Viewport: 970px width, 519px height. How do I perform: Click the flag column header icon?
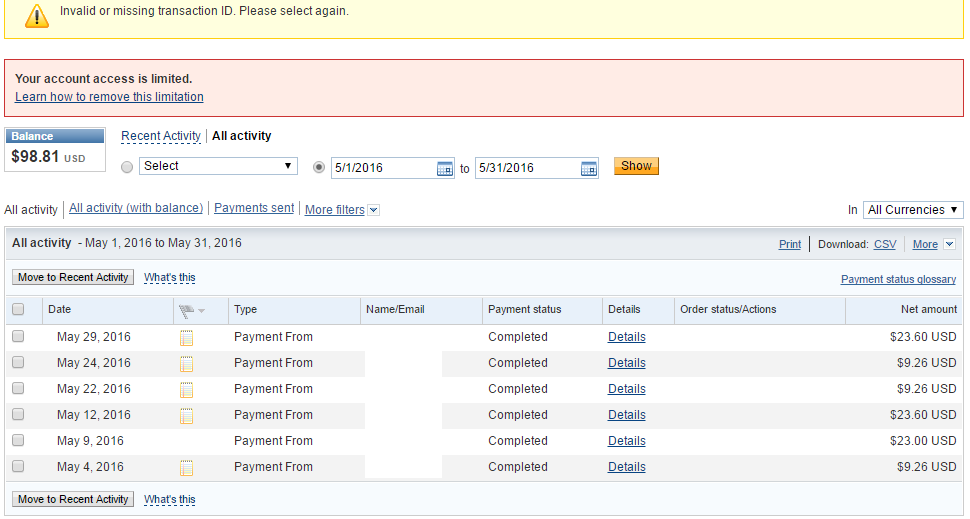[187, 310]
